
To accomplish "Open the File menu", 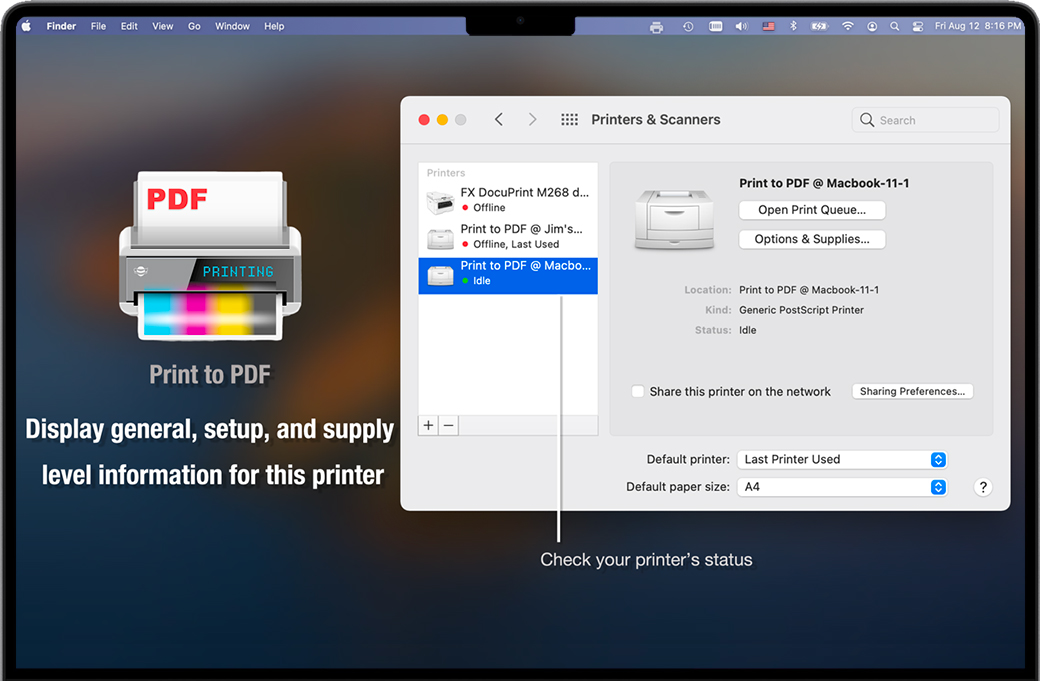I will [x=98, y=26].
